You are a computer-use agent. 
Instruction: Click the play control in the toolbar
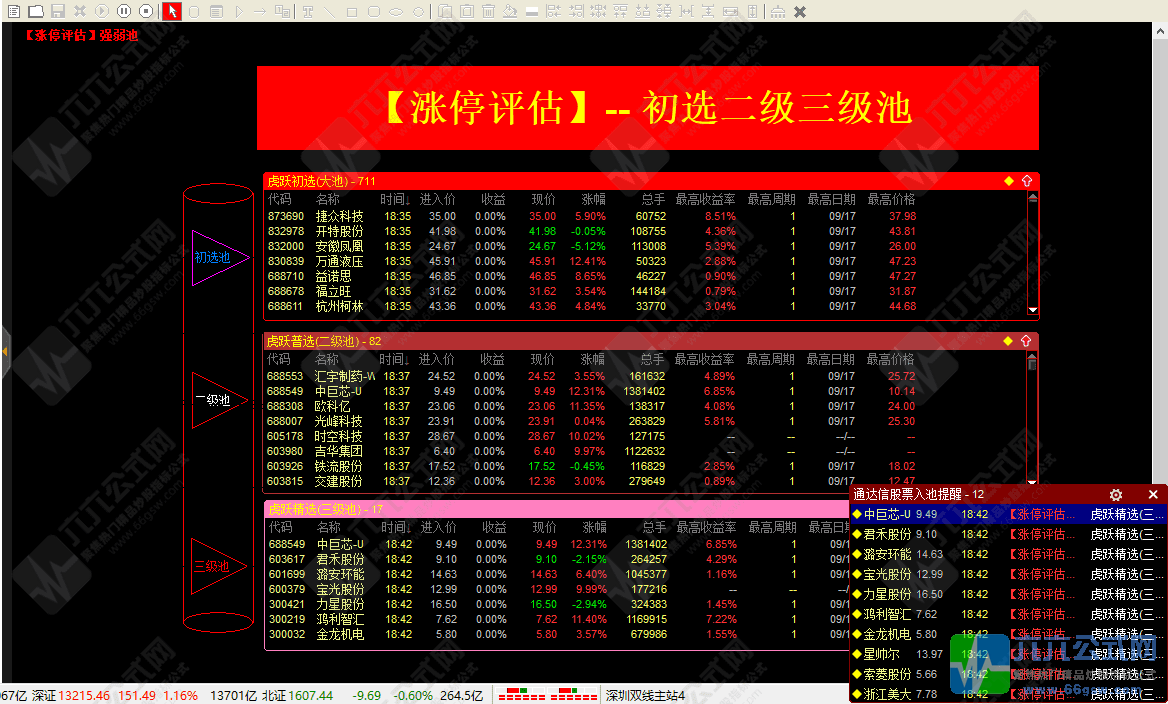pos(100,11)
